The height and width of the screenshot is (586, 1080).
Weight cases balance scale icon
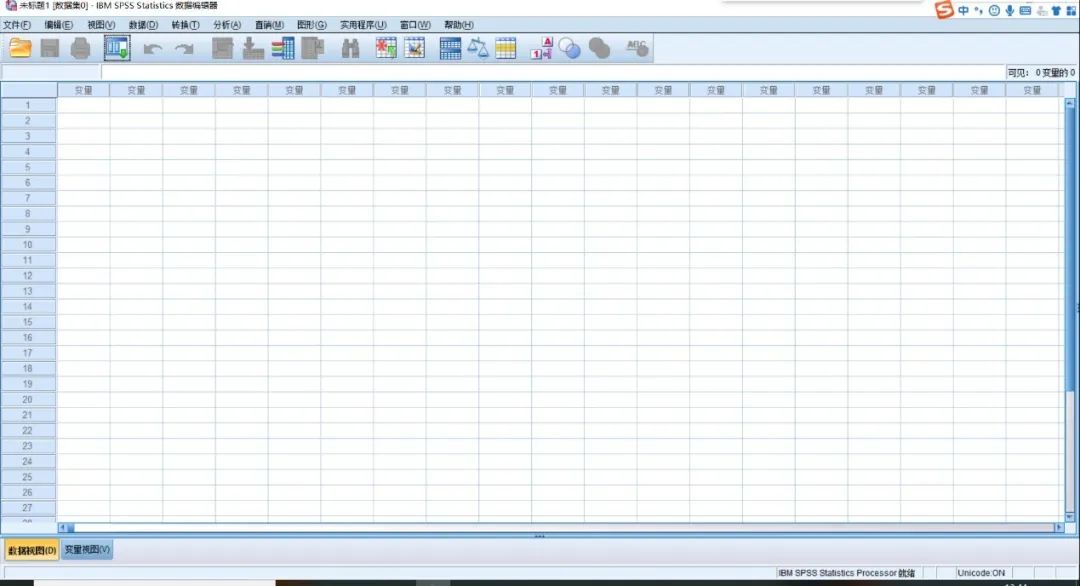[477, 48]
